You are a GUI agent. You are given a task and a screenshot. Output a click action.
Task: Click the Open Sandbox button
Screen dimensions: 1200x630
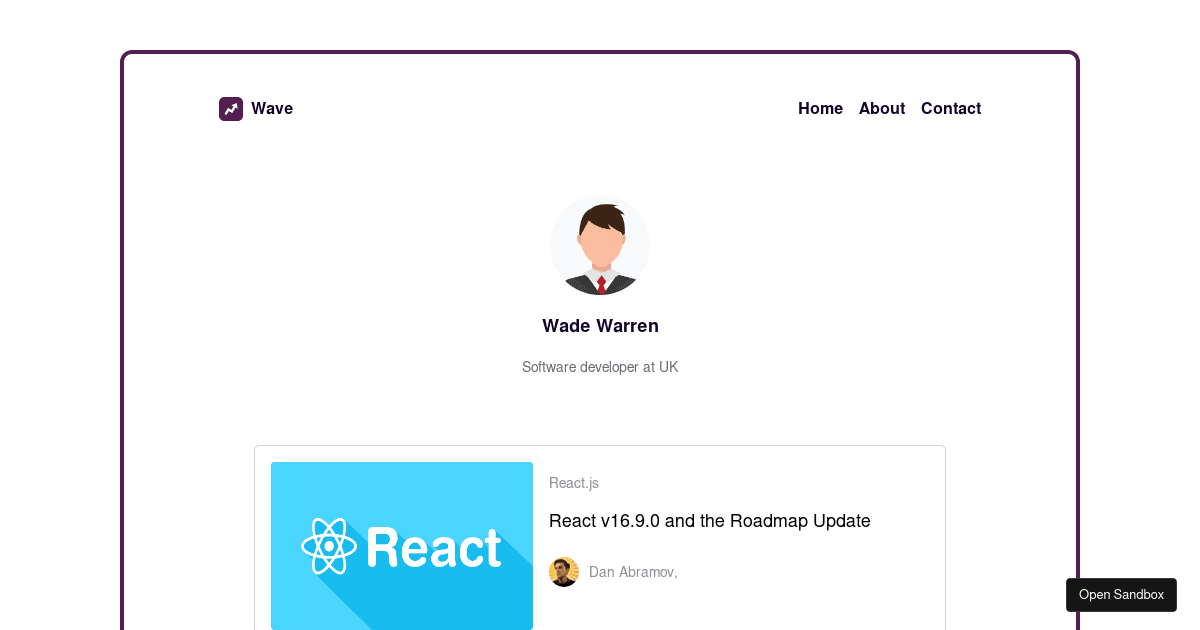1121,595
